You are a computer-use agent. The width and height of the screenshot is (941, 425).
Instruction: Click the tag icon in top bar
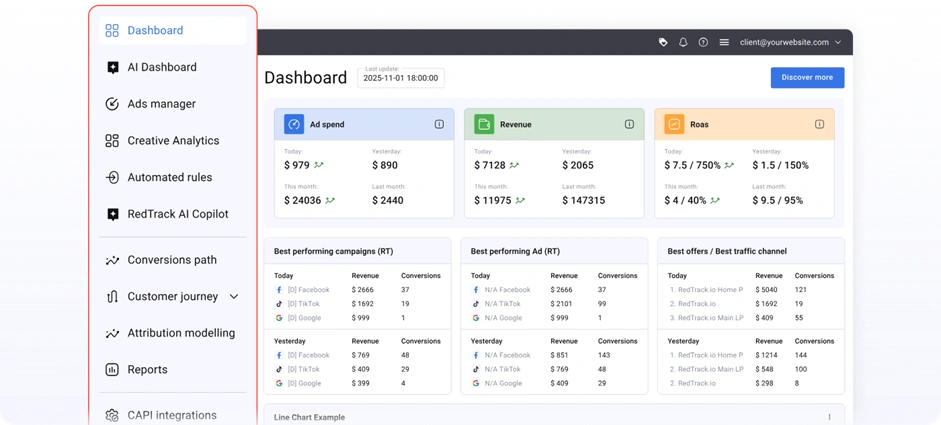click(663, 43)
